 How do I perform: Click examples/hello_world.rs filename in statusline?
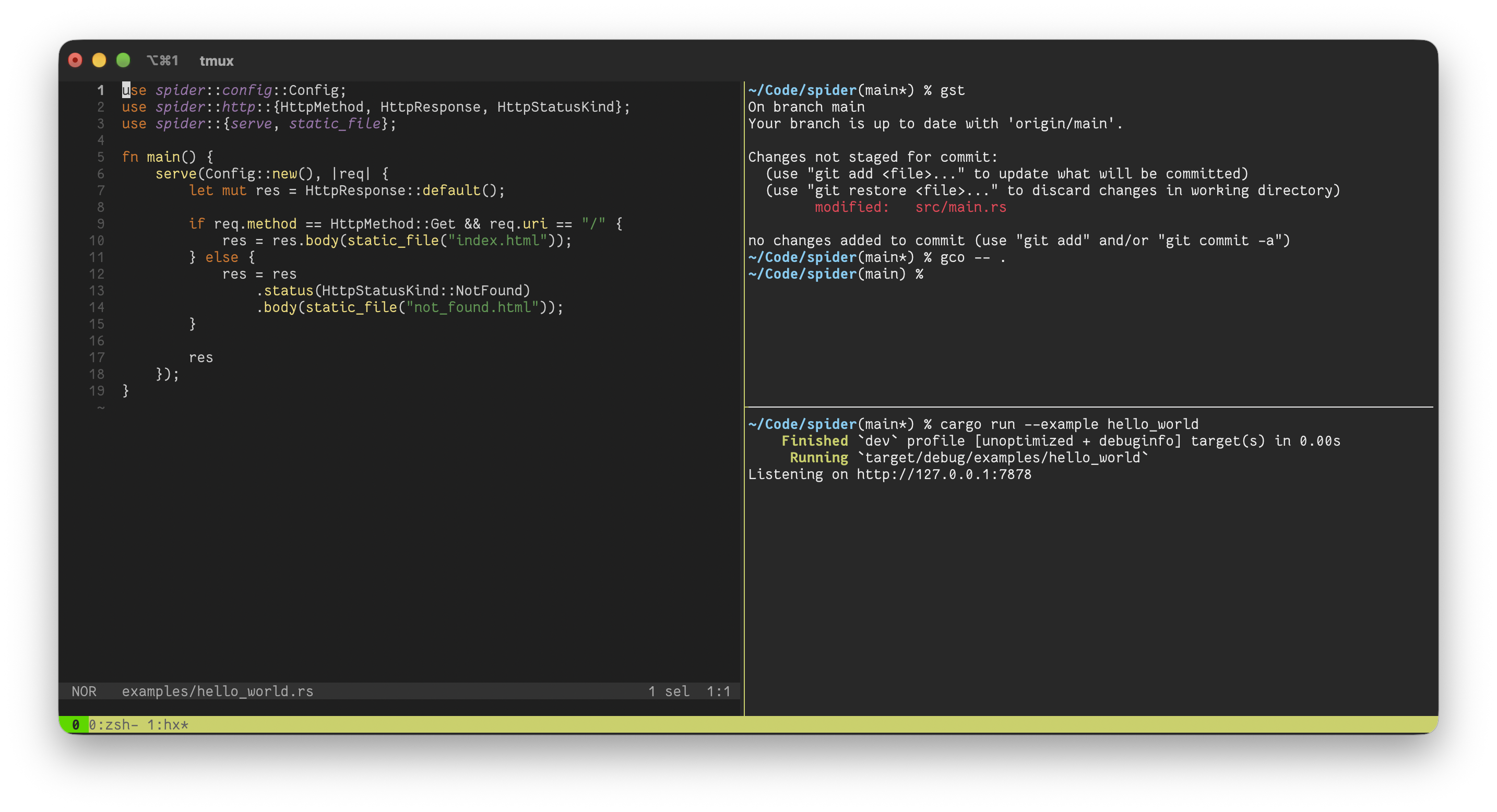[217, 691]
